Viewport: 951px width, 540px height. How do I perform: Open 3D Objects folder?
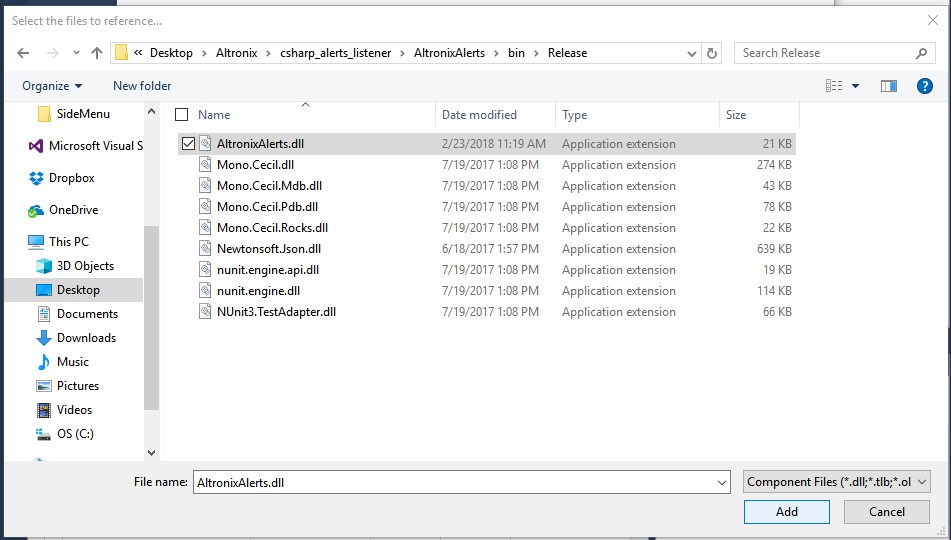click(x=75, y=266)
